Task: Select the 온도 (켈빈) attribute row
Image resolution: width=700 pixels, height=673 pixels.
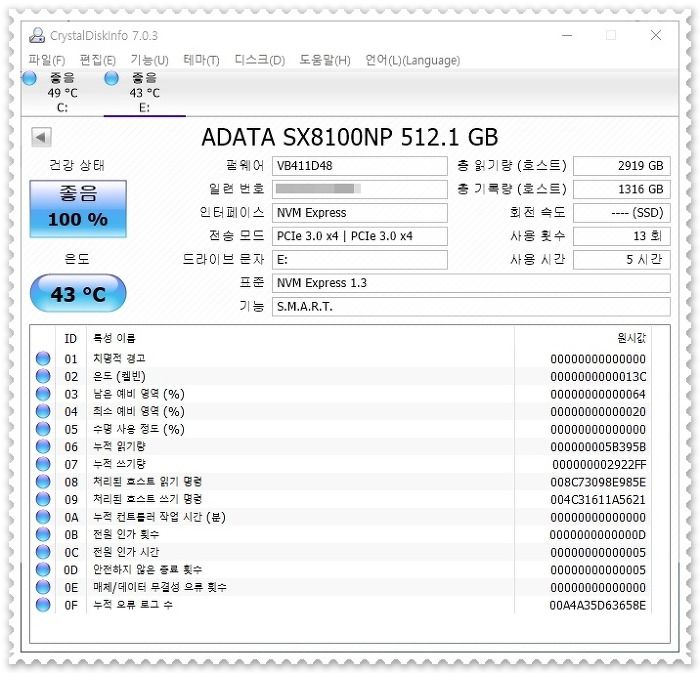Action: click(x=341, y=376)
